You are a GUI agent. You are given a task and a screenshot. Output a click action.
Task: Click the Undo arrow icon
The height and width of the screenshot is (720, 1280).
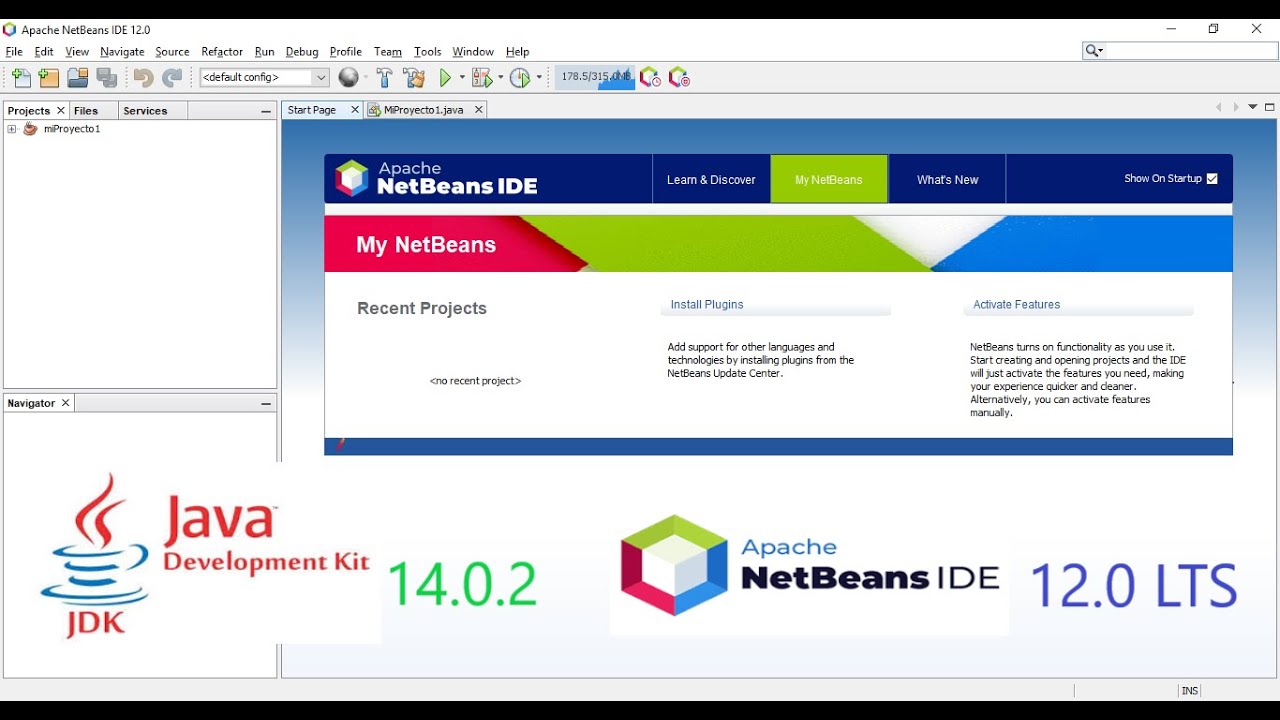point(144,77)
